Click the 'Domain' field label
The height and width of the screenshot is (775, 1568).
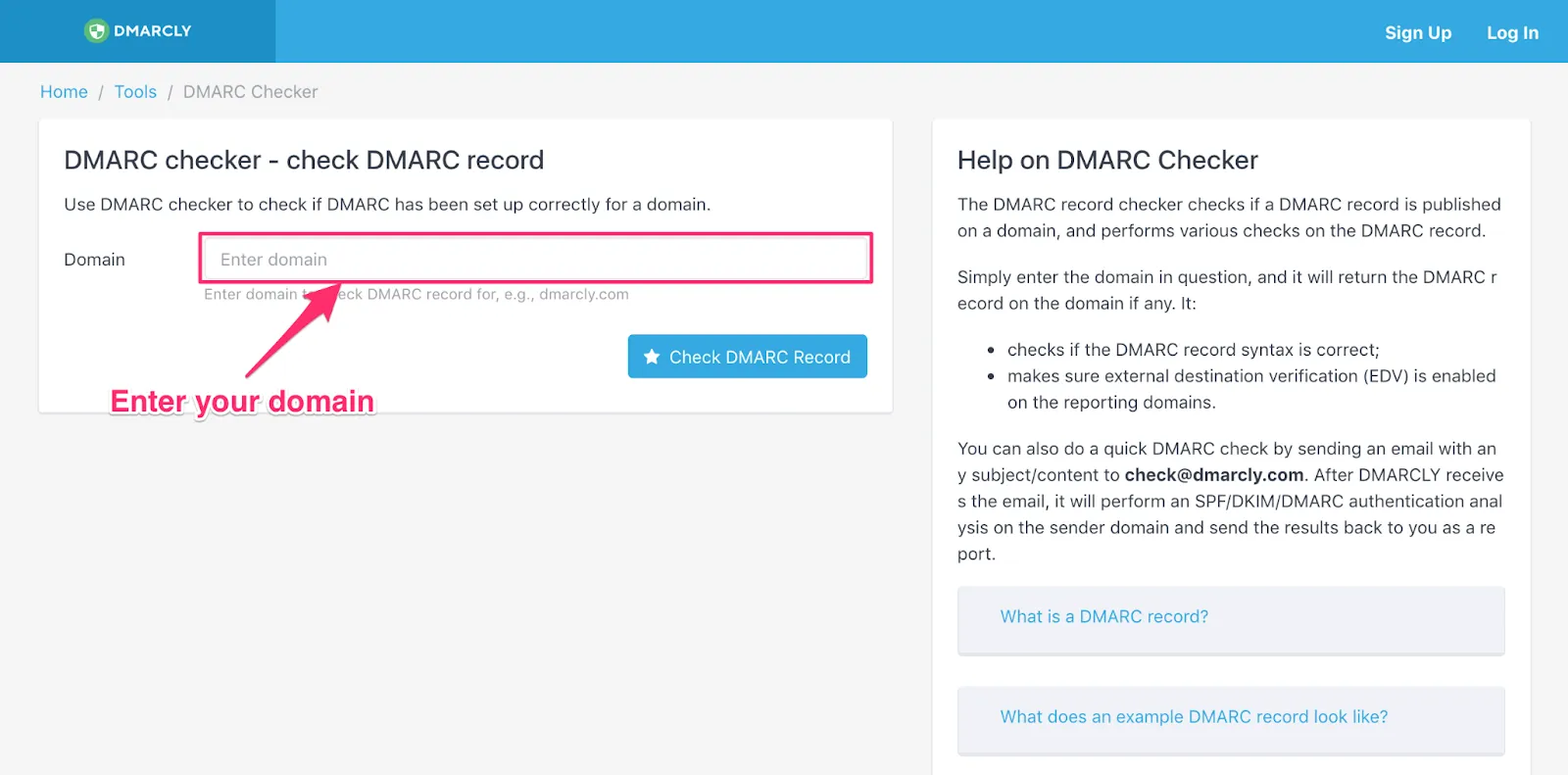point(94,260)
